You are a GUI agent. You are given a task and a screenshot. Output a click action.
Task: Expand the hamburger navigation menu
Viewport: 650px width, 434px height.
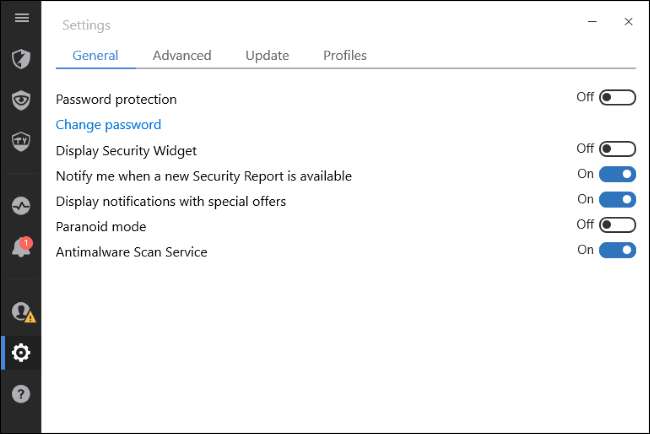click(x=21, y=18)
